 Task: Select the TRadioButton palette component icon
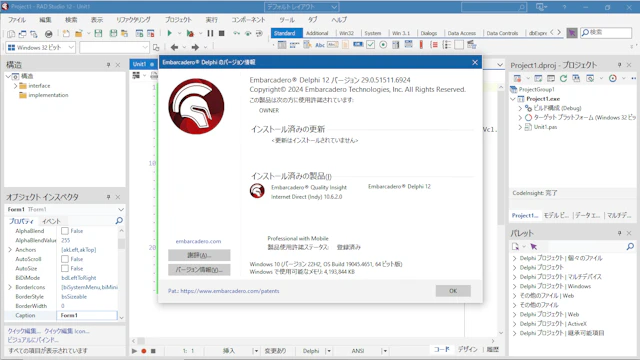[x=383, y=45]
